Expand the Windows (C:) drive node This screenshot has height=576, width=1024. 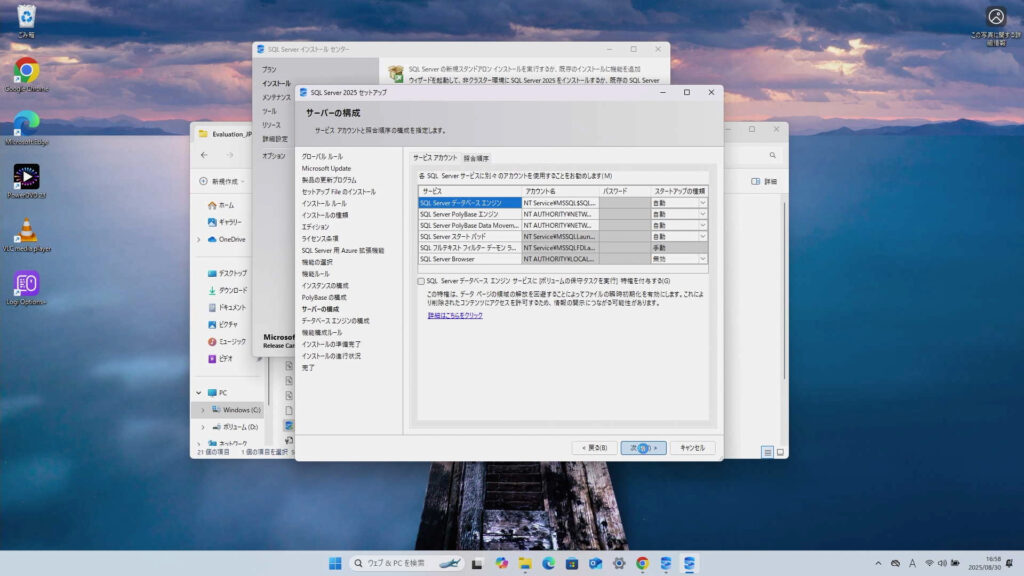[x=203, y=410]
